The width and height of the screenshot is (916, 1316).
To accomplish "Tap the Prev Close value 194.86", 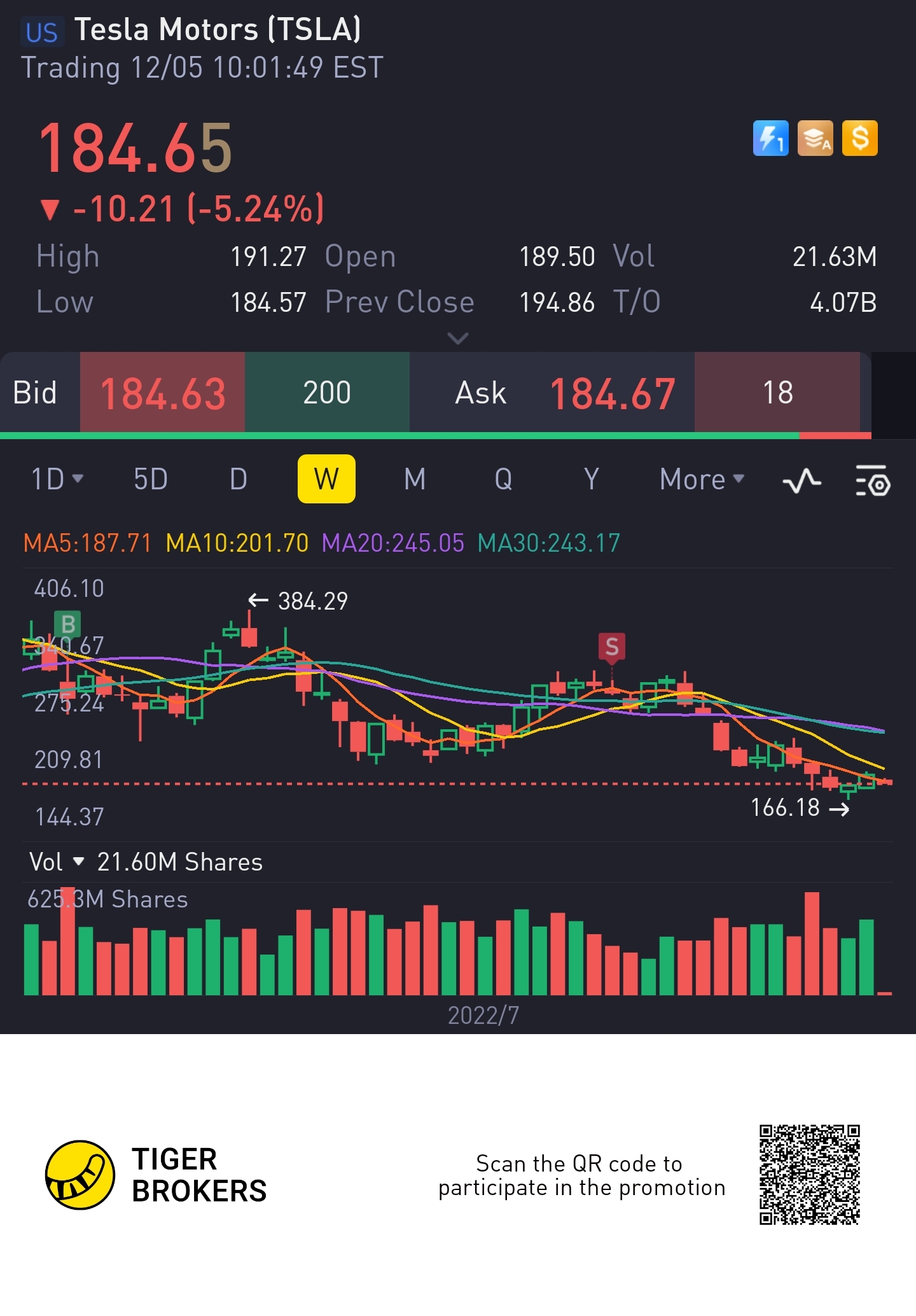I will (557, 303).
